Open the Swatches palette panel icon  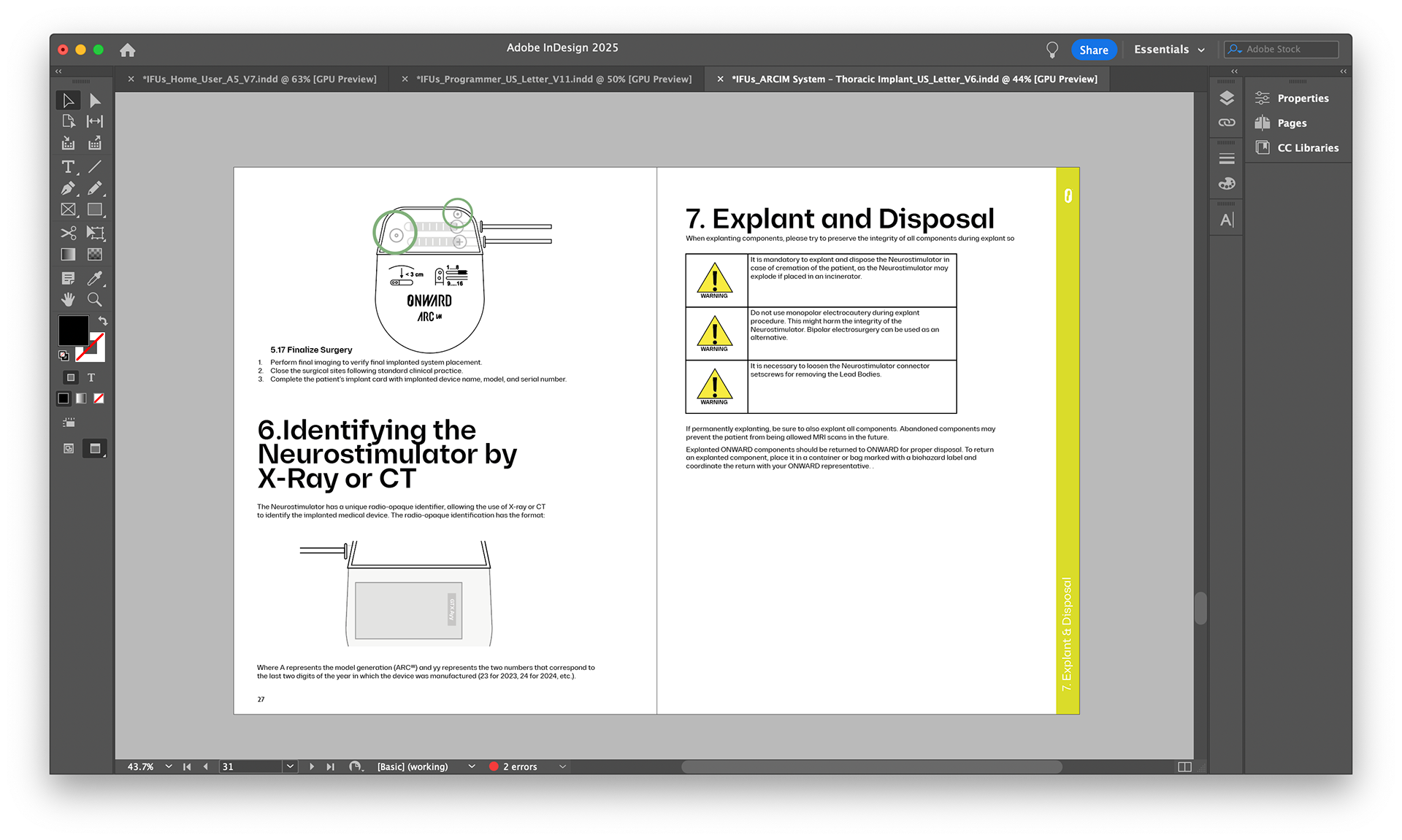click(1227, 184)
